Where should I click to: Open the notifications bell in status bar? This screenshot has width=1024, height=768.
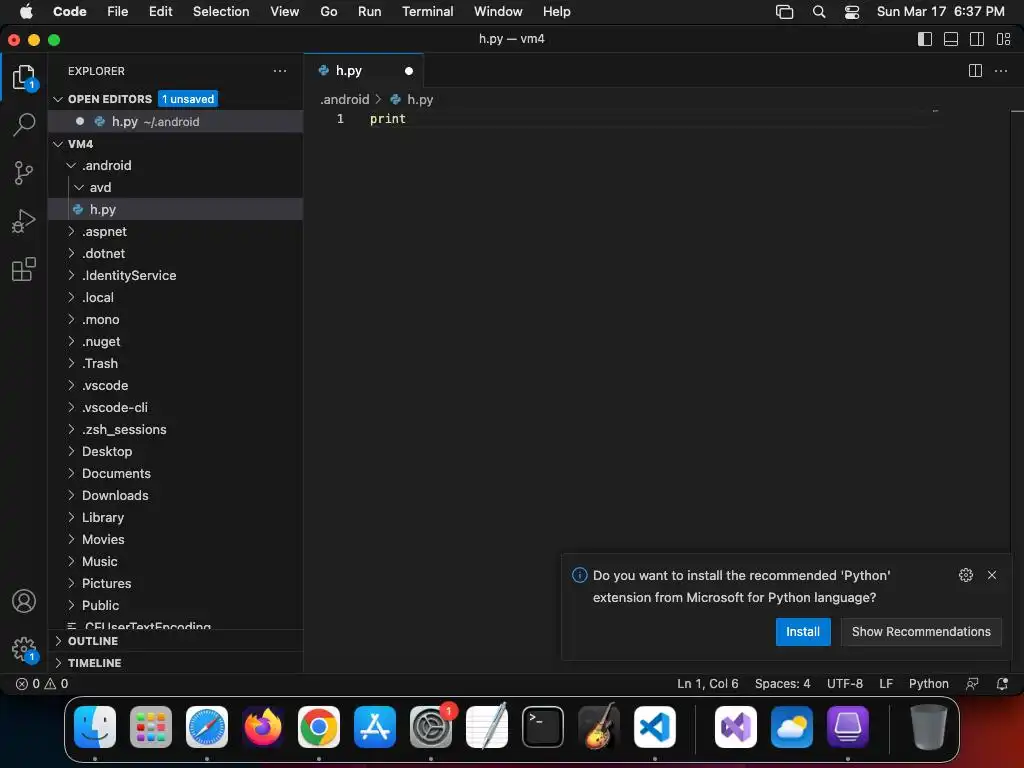pos(1002,684)
